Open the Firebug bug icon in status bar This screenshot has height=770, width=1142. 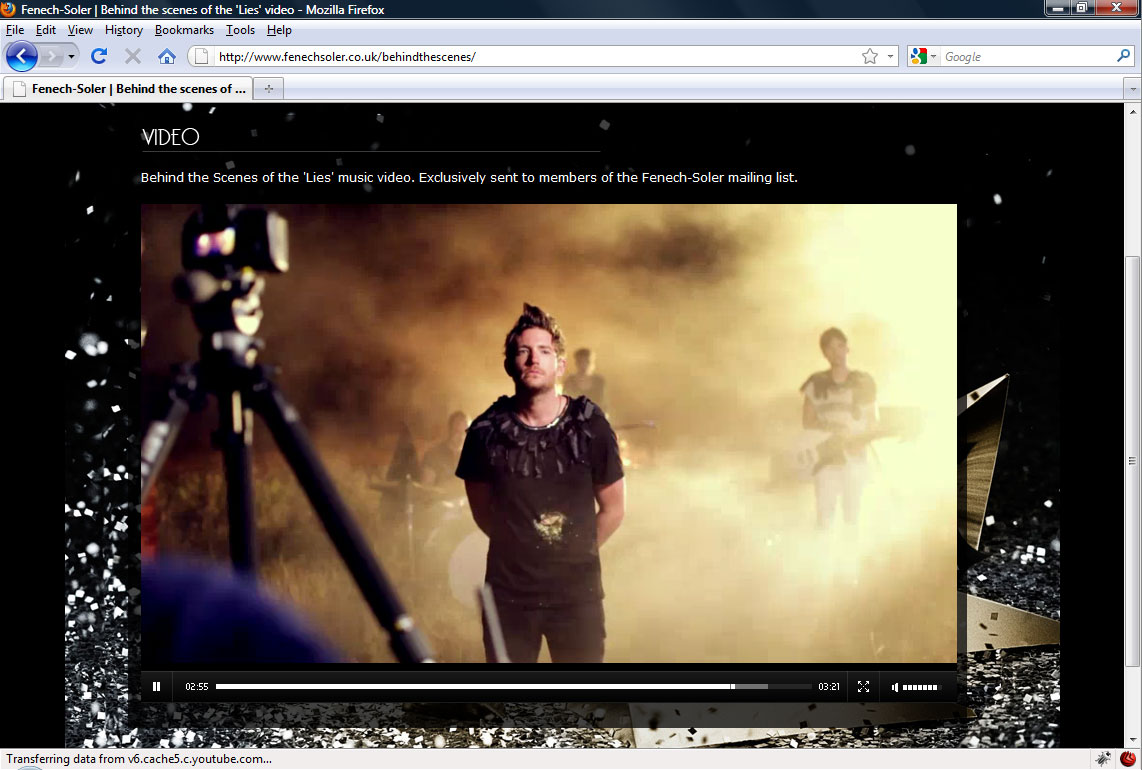[1104, 758]
